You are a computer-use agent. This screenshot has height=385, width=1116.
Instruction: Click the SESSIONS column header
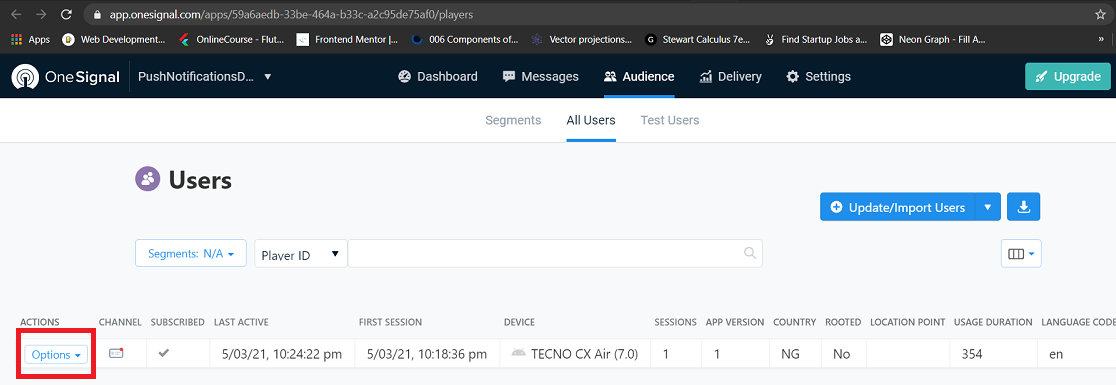pos(675,322)
